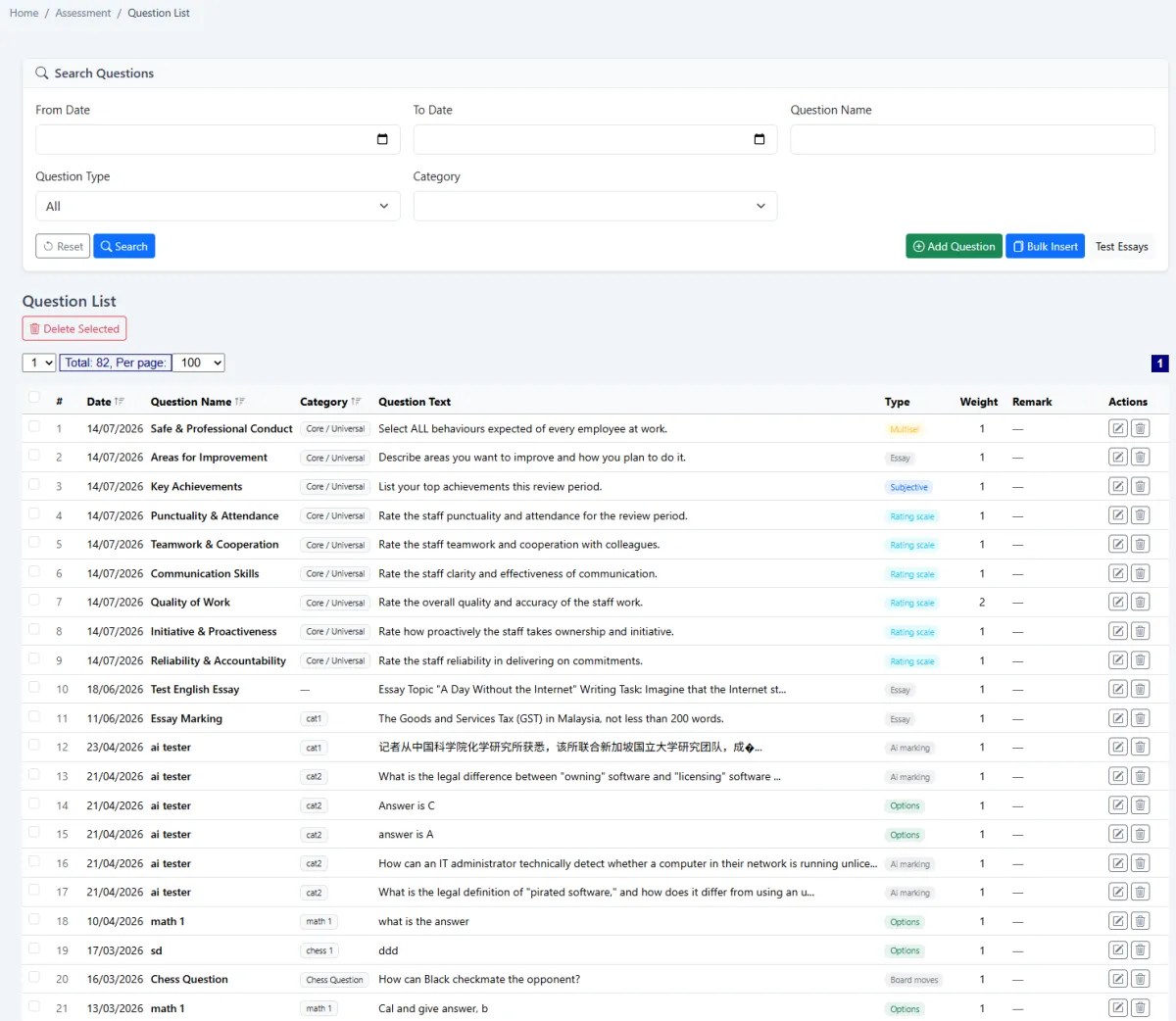
Task: Click the Bulk Insert button
Action: click(x=1046, y=246)
